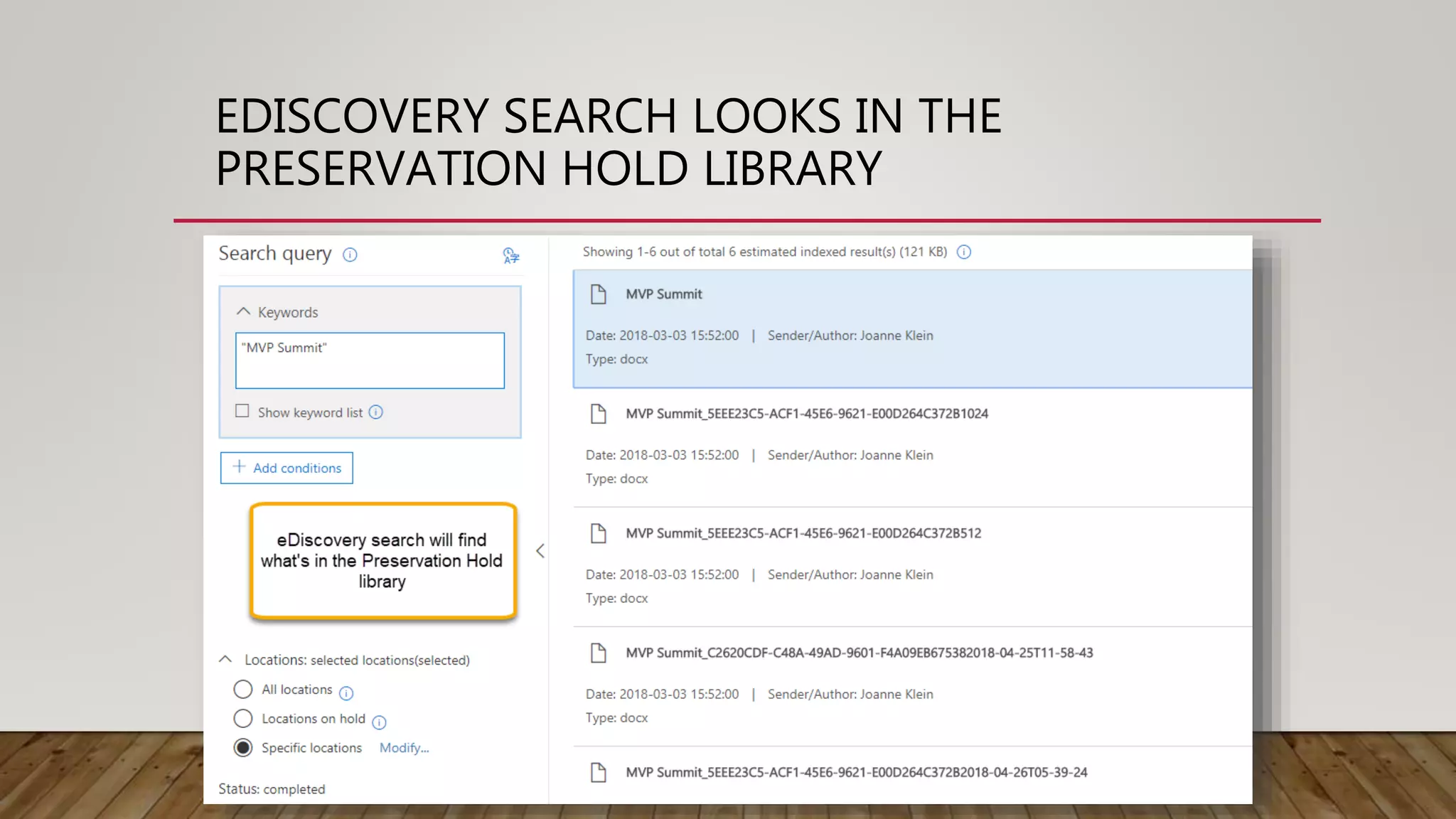Click the Search query info icon
This screenshot has width=1456, height=819.
point(350,255)
